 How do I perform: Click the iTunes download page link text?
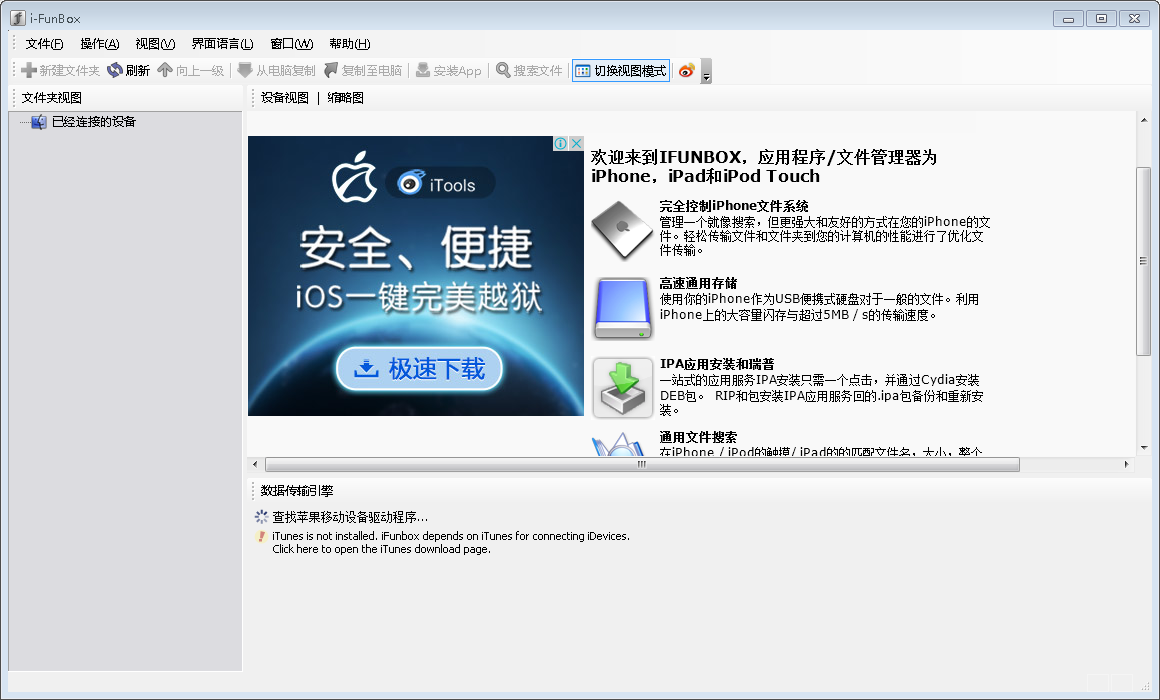381,549
